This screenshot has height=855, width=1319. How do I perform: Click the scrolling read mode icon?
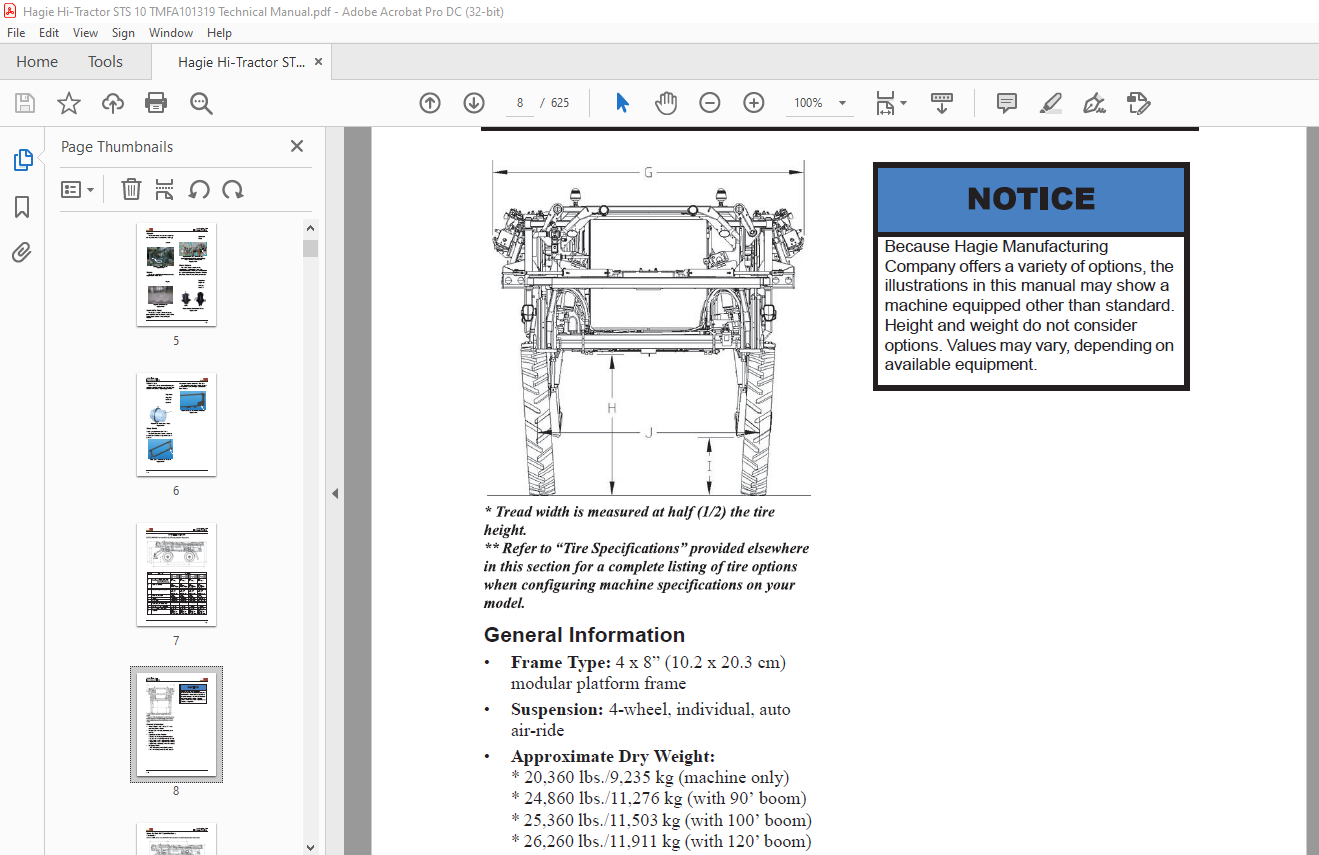pos(942,103)
